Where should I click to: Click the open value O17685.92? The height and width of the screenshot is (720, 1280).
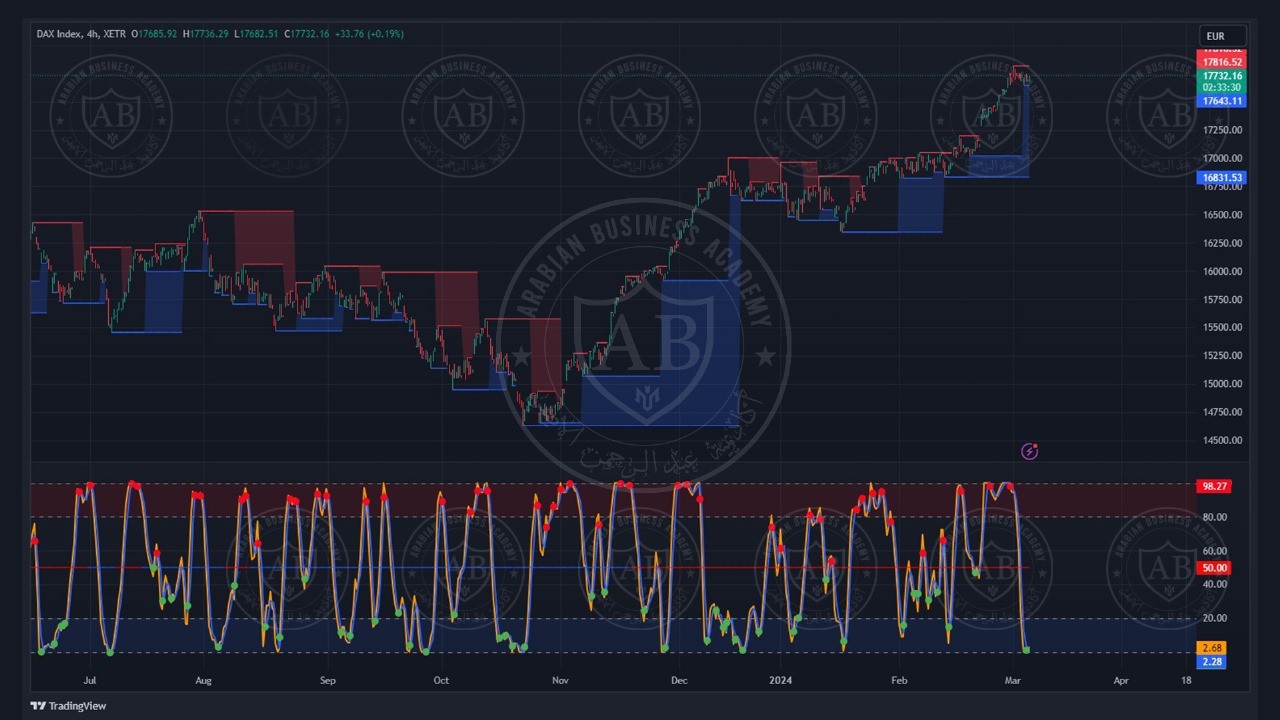click(154, 34)
